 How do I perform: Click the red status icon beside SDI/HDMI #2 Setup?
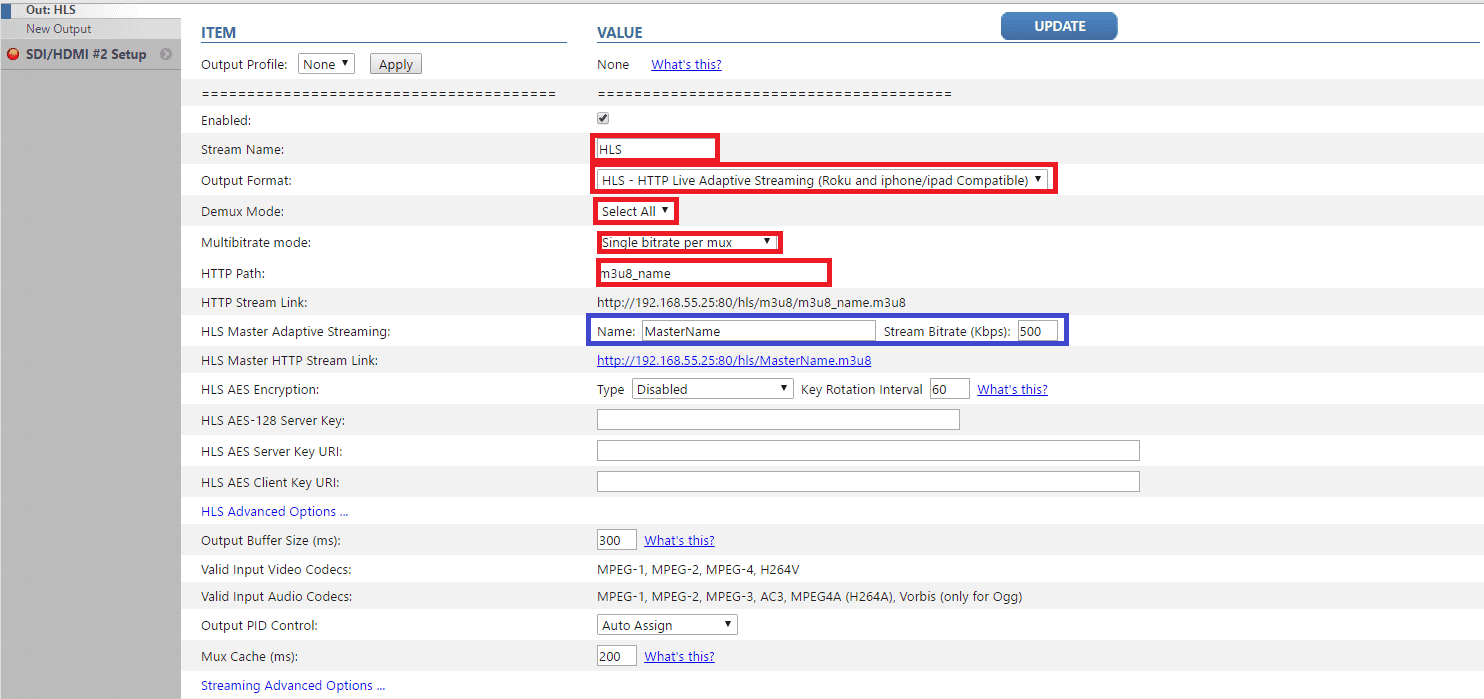13,55
